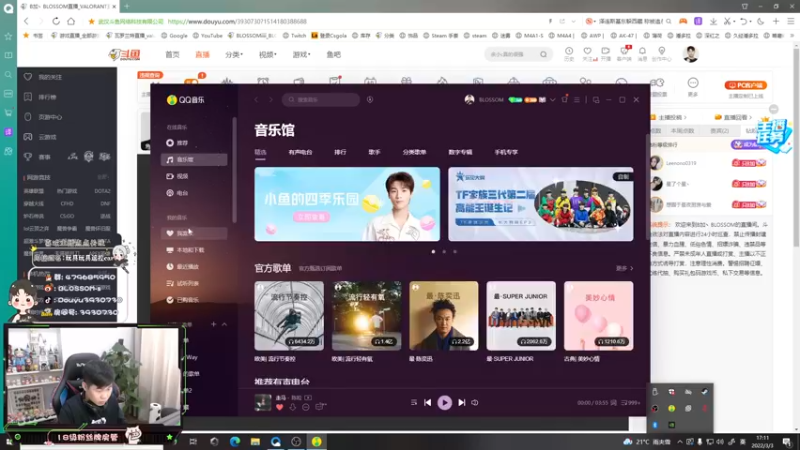
Task: Switch to 手机专享 tab
Action: pos(506,152)
